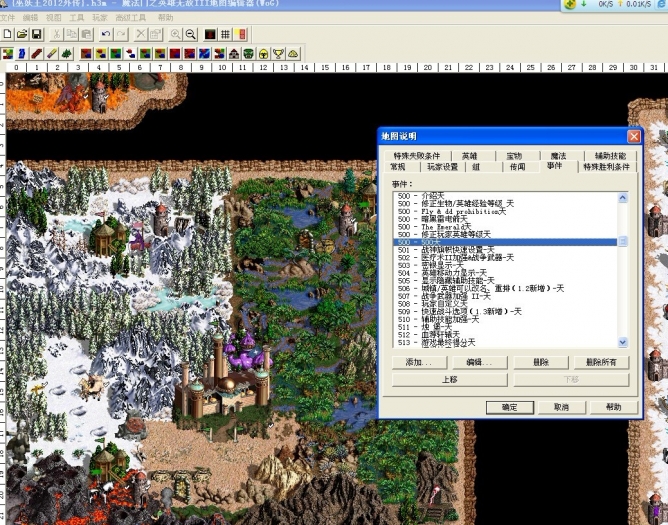Click the Open folder icon

pyautogui.click(x=22, y=34)
